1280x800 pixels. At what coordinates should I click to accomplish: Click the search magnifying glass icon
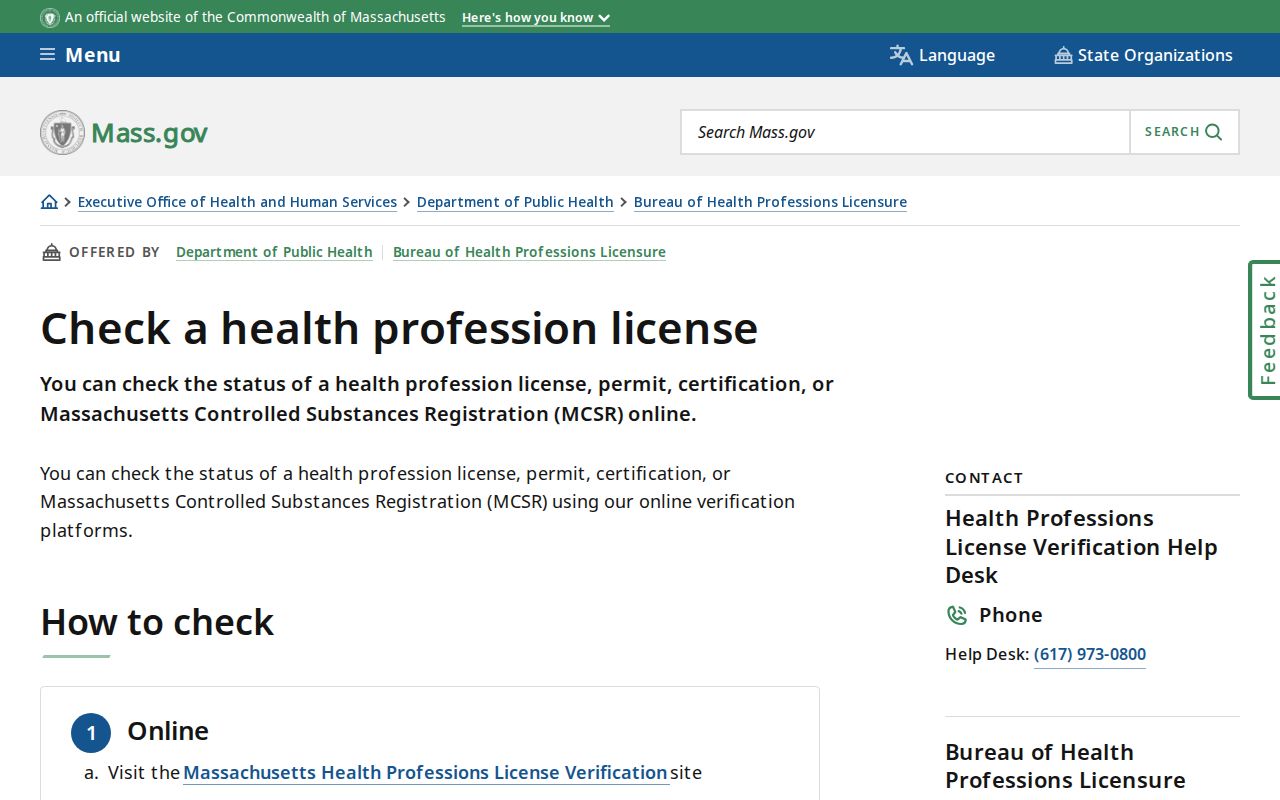click(x=1214, y=132)
